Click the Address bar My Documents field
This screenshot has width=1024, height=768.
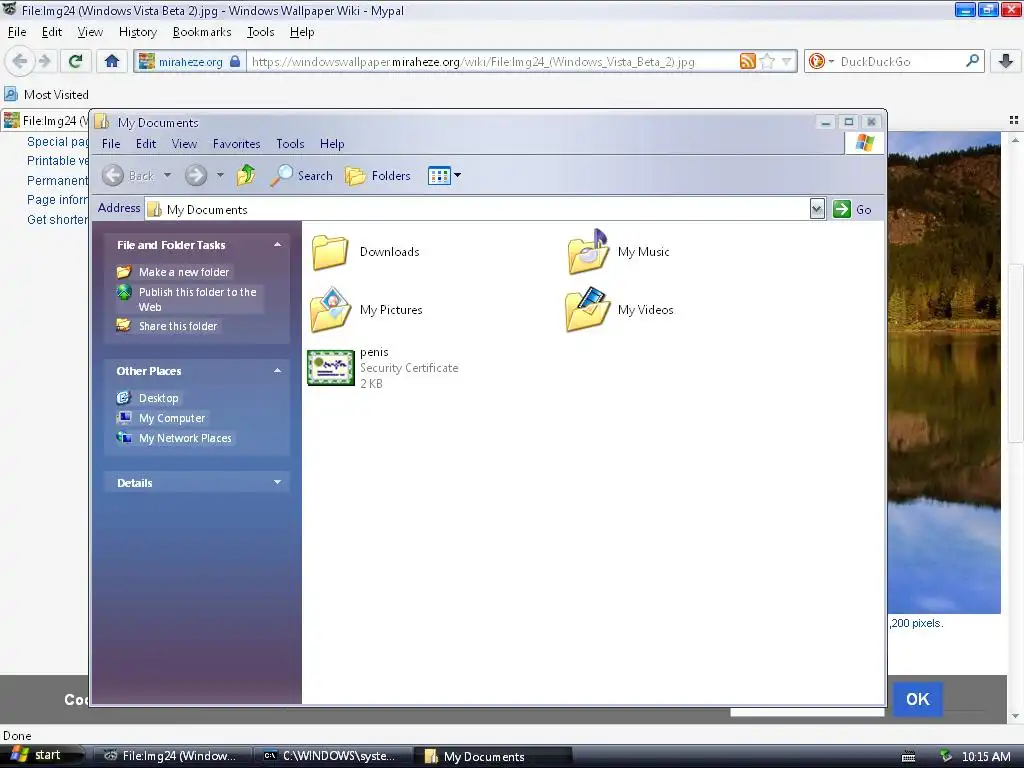[x=477, y=209]
